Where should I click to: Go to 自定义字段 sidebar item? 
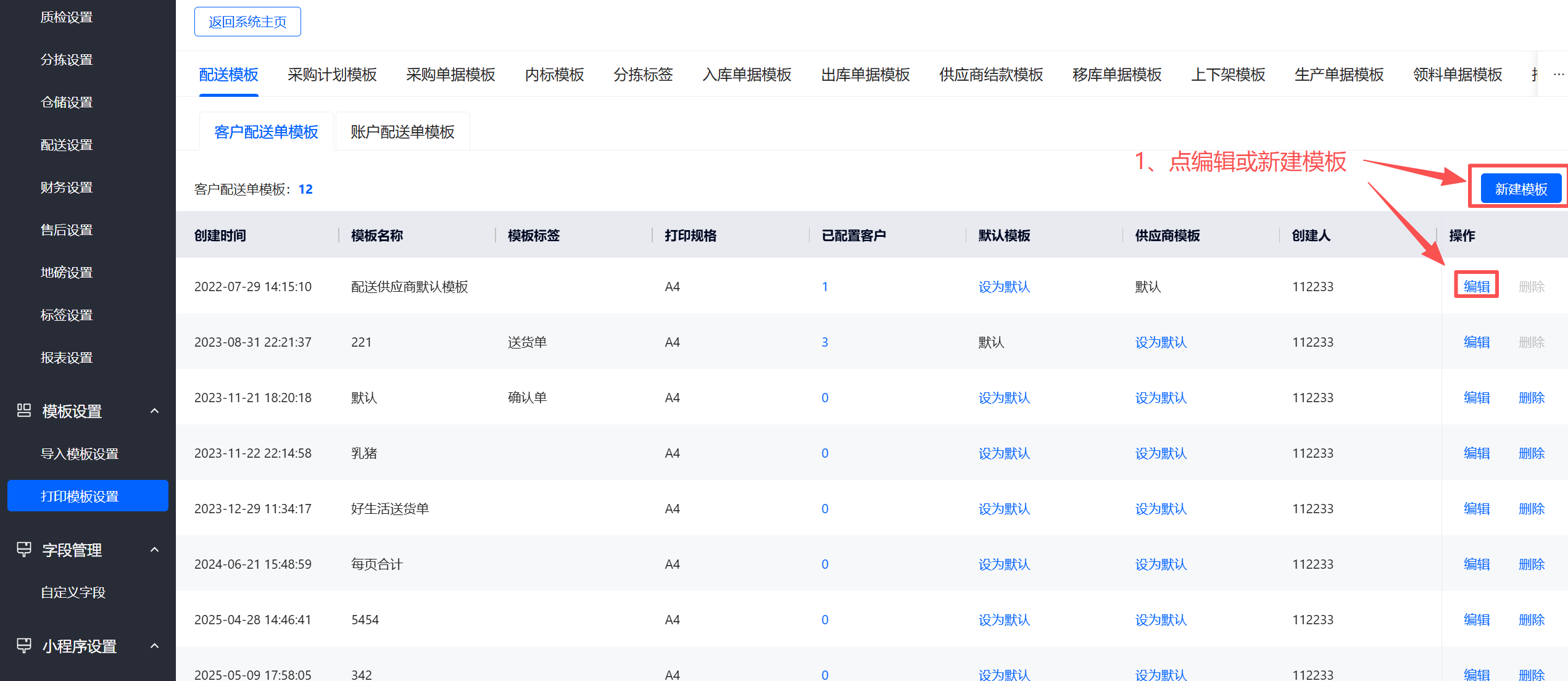pos(73,593)
